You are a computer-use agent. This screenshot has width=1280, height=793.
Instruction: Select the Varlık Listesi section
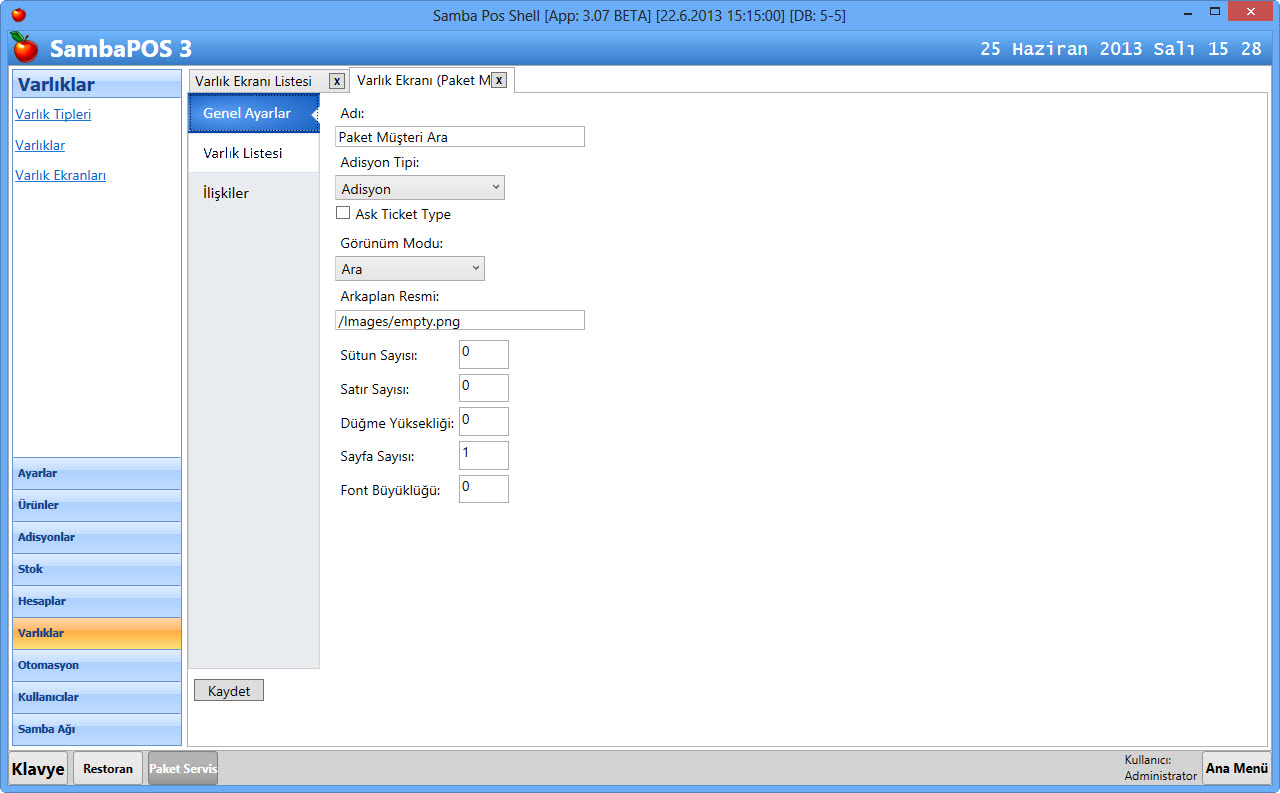coord(243,153)
